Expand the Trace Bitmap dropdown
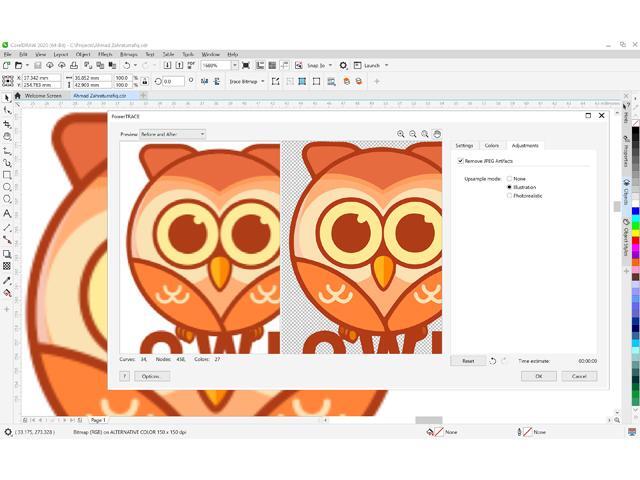 pyautogui.click(x=247, y=81)
